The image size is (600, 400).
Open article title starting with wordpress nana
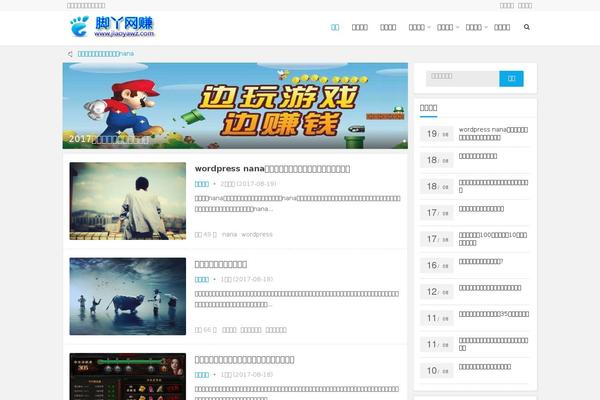click(x=272, y=169)
